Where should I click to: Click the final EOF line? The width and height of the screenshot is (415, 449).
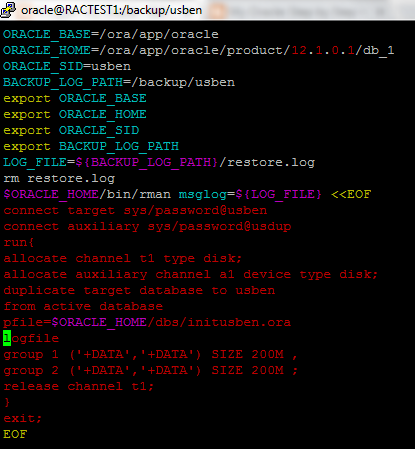tap(15, 434)
